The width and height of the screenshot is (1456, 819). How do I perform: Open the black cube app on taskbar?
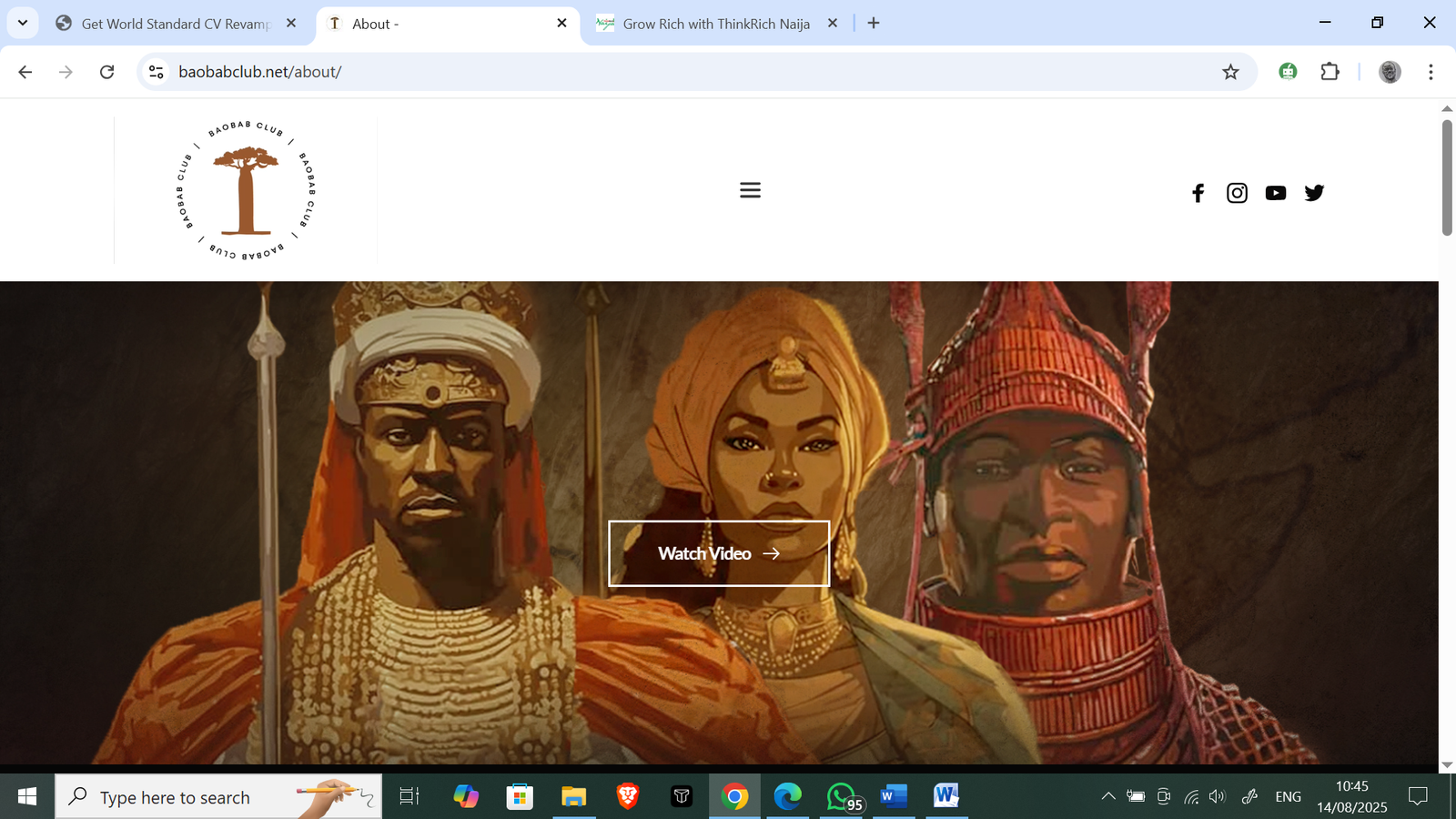682,797
